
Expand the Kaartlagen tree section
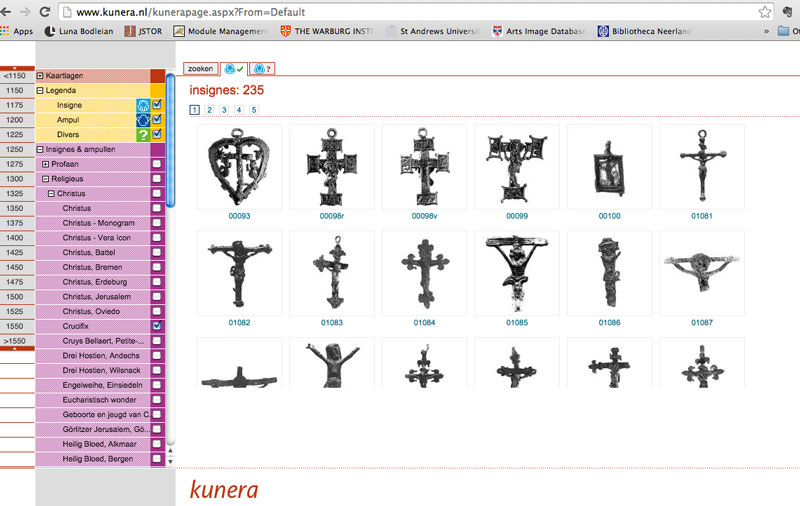[40, 76]
